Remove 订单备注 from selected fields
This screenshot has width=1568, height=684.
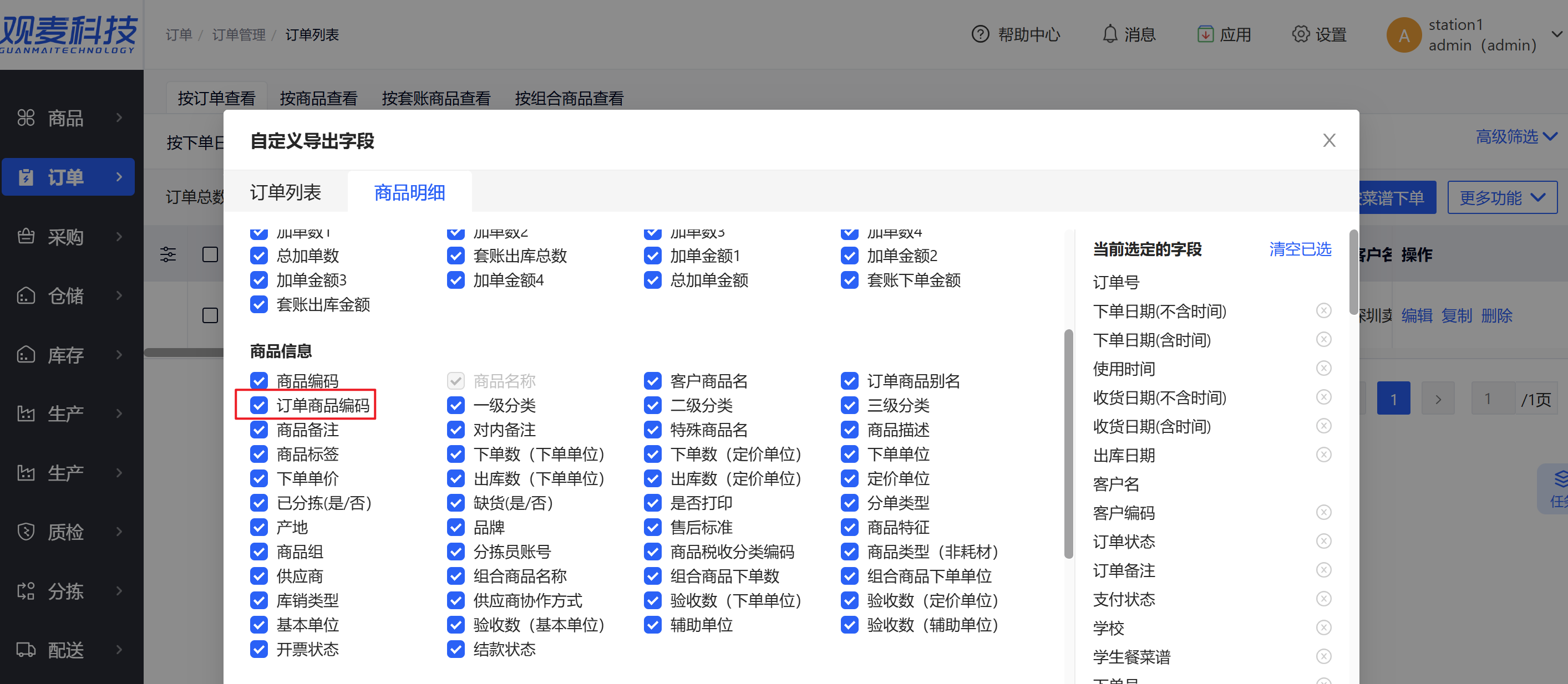tap(1323, 570)
